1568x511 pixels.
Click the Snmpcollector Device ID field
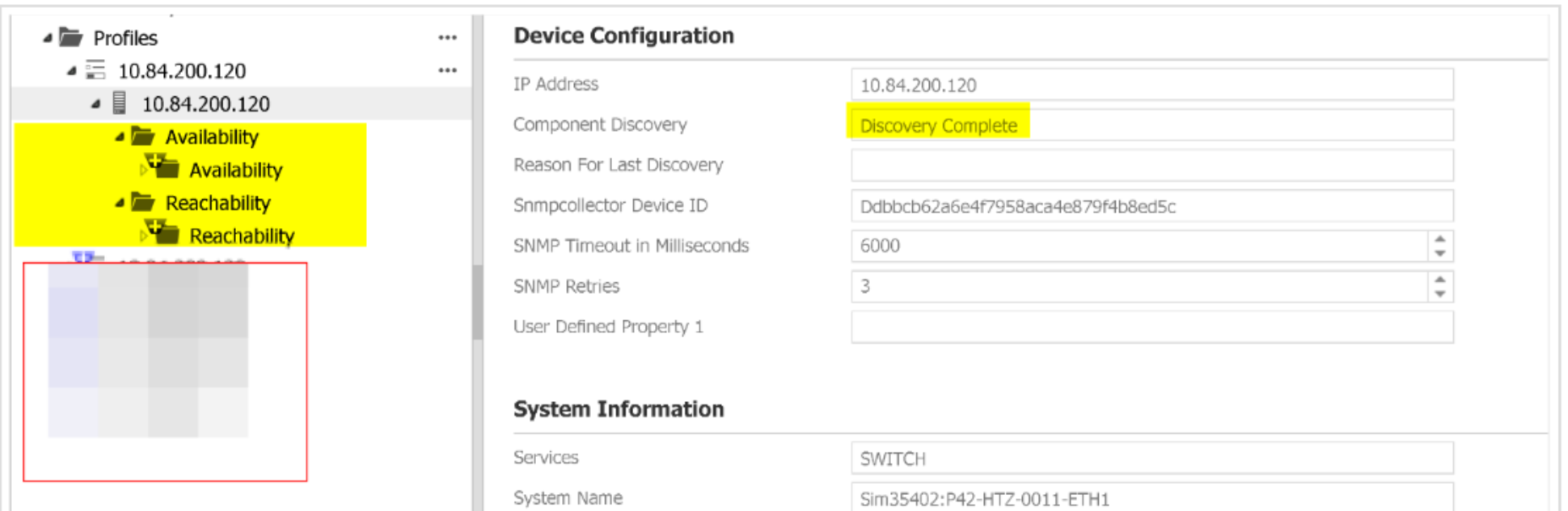click(1151, 206)
